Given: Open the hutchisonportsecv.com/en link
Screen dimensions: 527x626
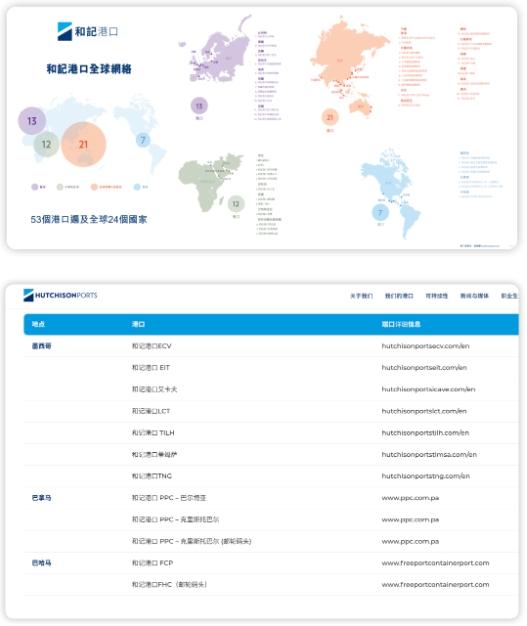Looking at the screenshot, I should [x=425, y=346].
